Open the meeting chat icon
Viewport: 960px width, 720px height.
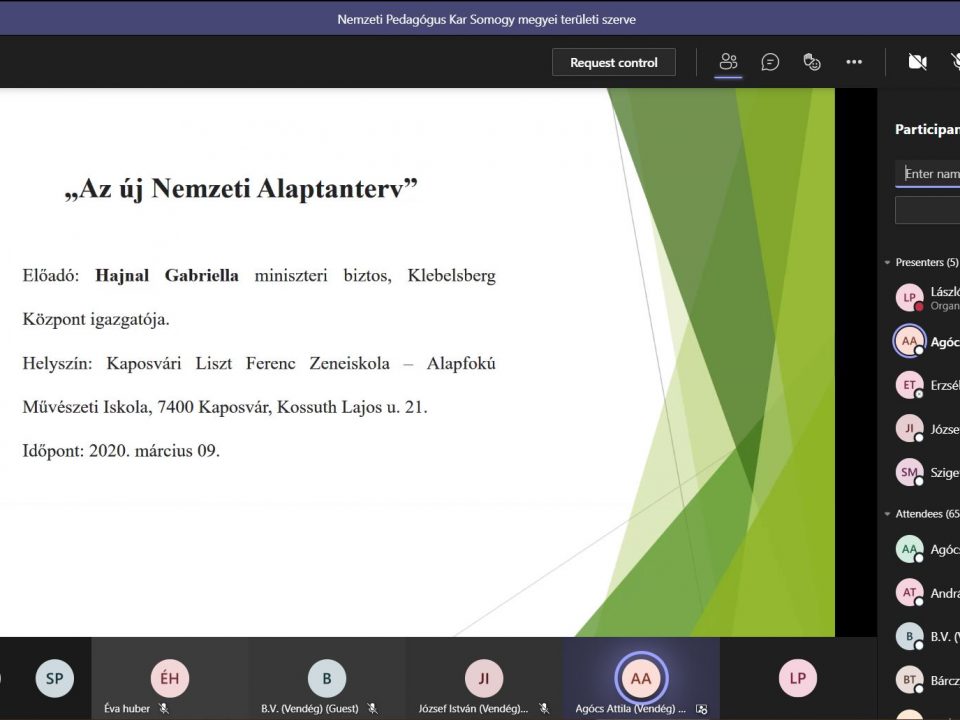pos(770,62)
